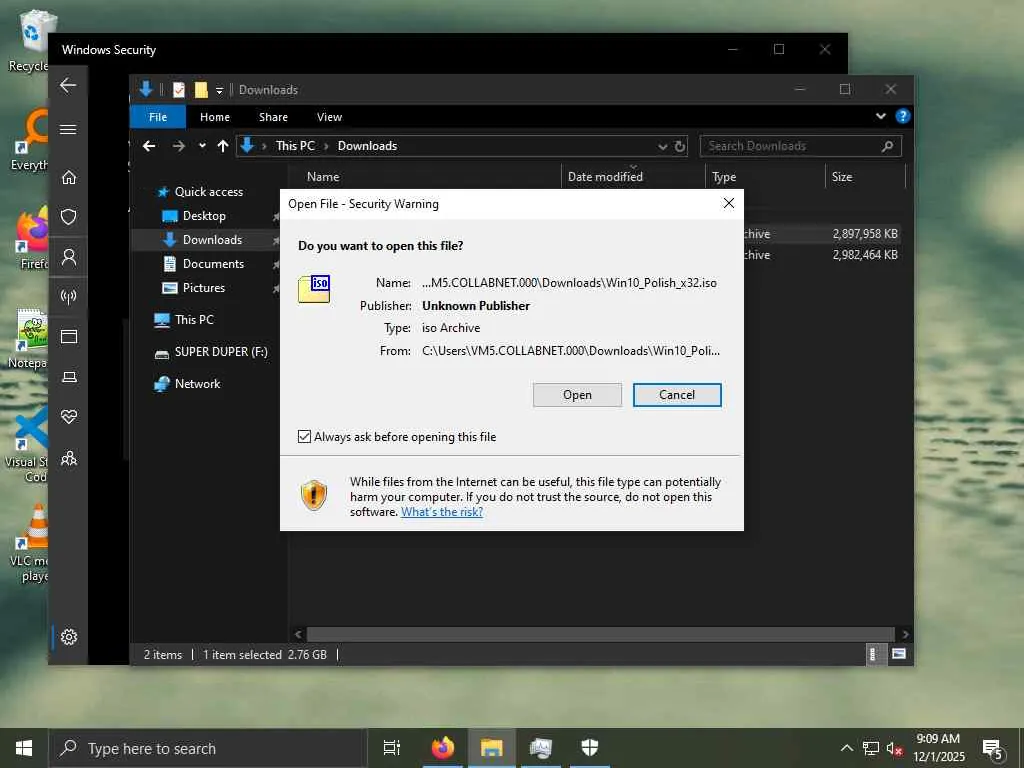Open Firefox from the taskbar
1024x768 pixels.
click(443, 748)
